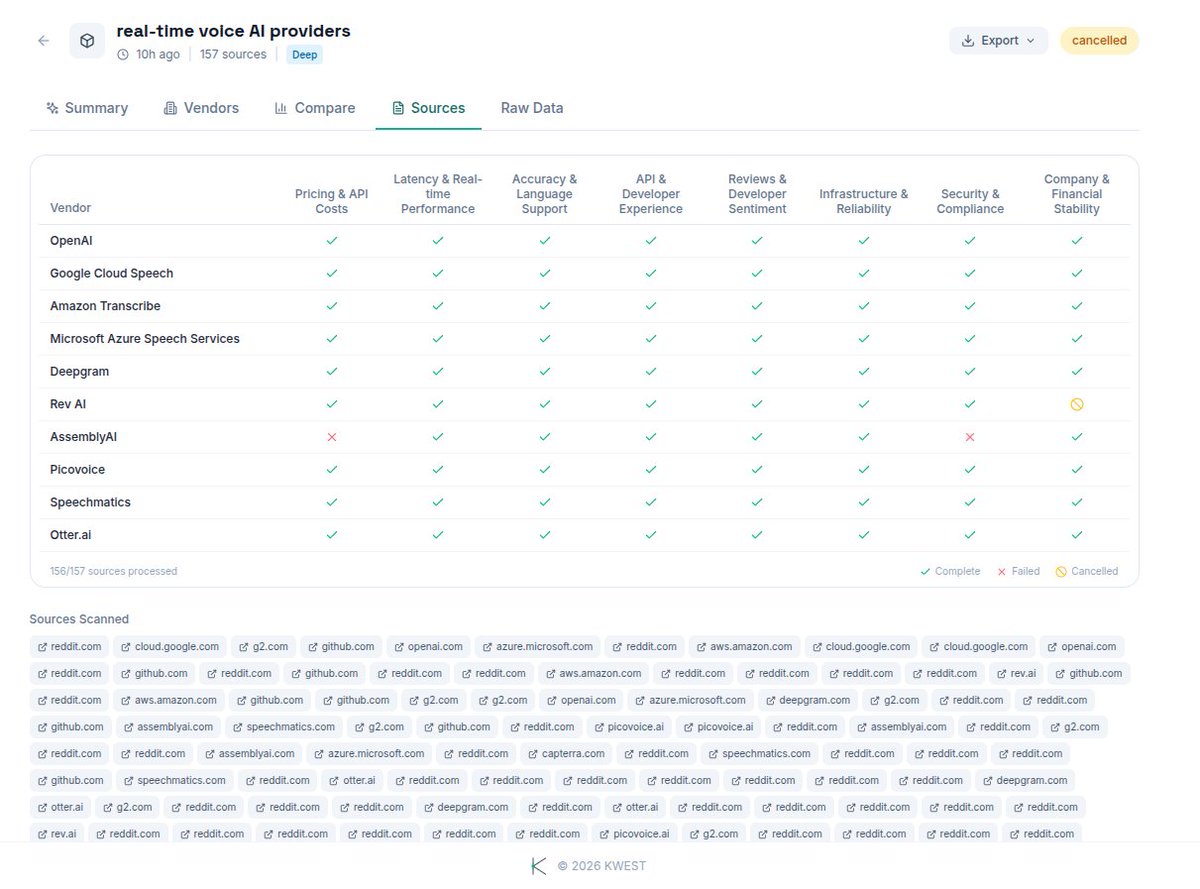Click the Sources Scanned heading
This screenshot has height=889, width=1200.
(x=79, y=619)
